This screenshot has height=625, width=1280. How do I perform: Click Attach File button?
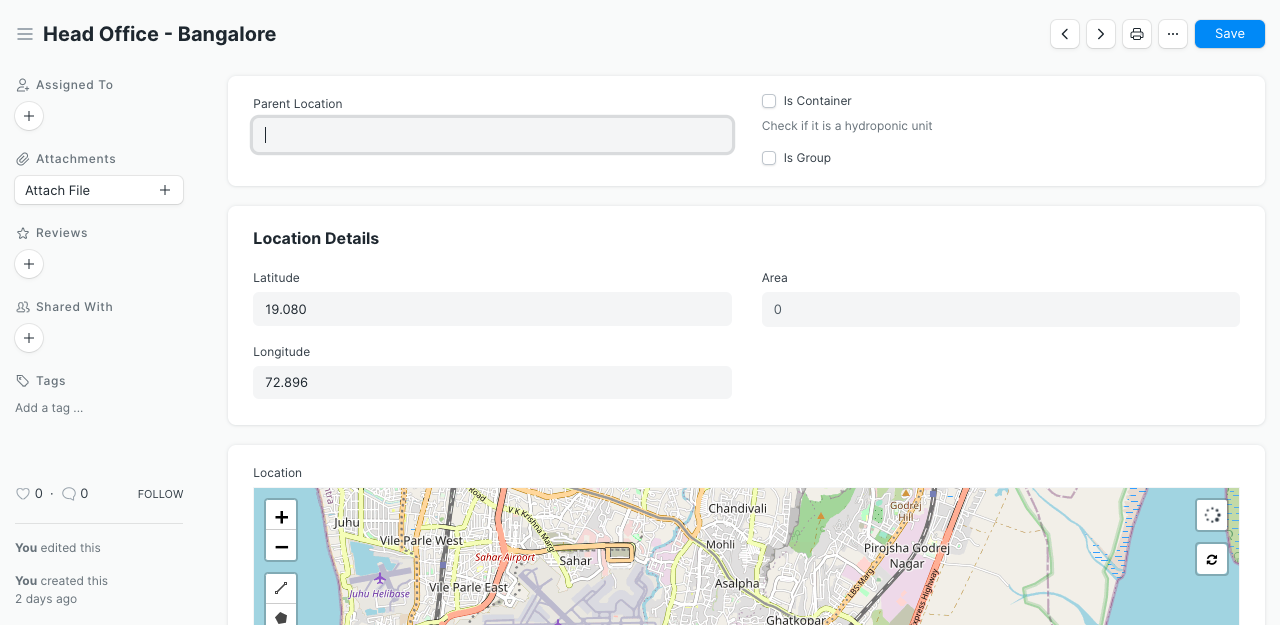(x=98, y=190)
